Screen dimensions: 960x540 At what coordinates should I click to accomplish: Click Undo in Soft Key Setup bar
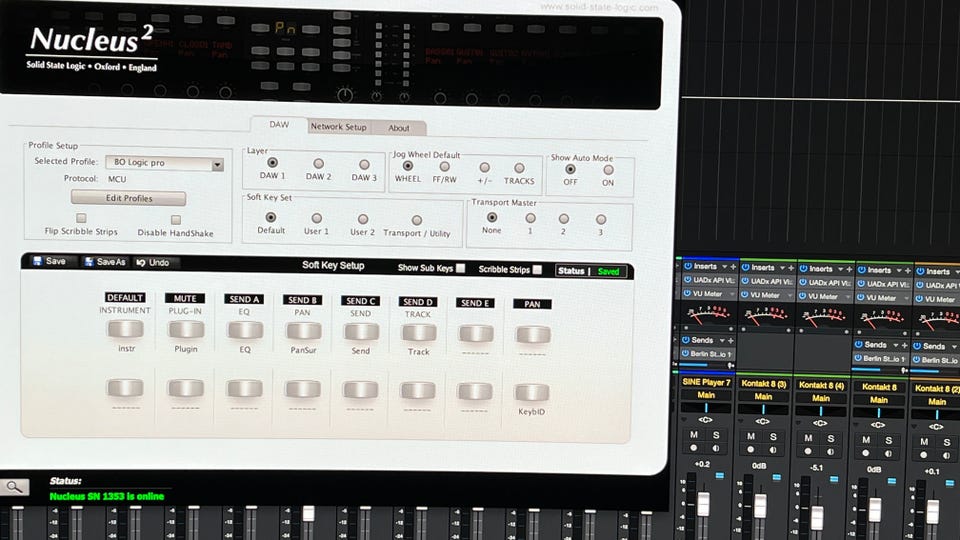153,263
